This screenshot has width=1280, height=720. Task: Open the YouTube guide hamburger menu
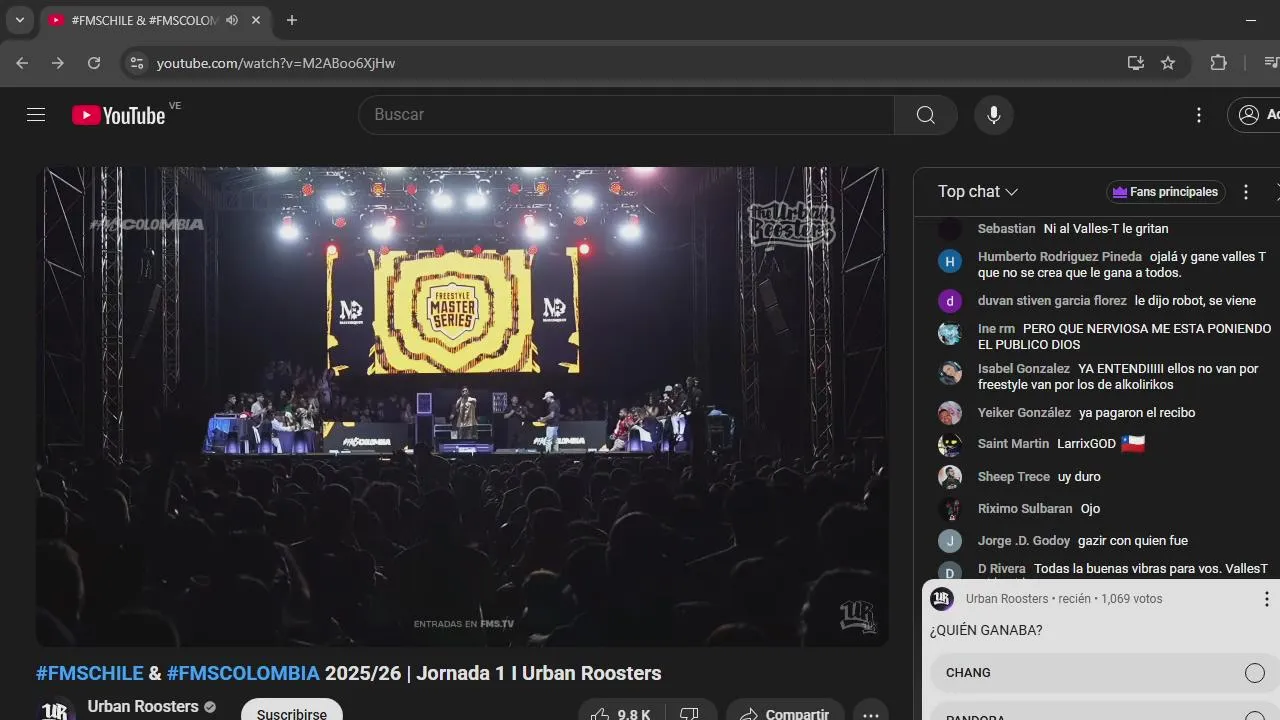pos(36,115)
